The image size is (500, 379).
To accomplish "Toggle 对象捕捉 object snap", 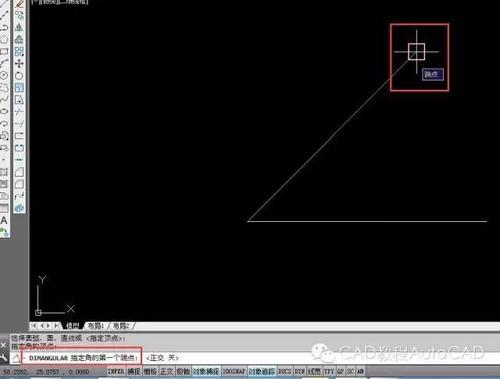I will point(206,371).
